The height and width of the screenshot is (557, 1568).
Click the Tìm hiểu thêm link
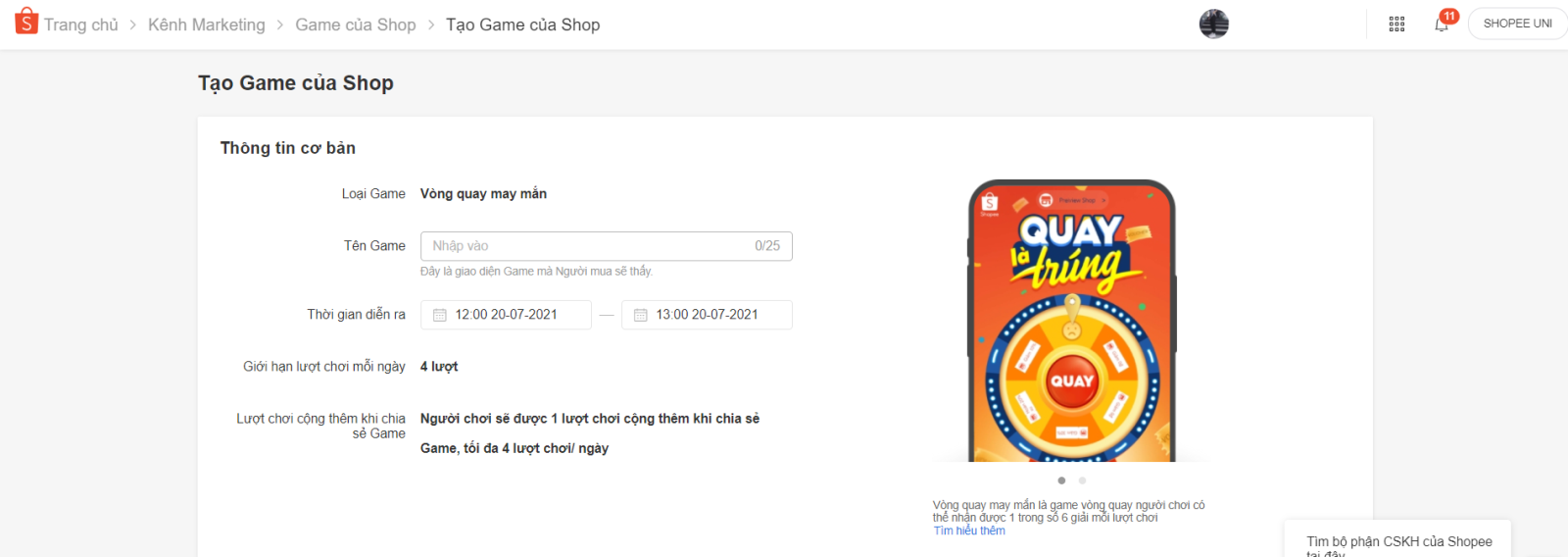pos(968,531)
